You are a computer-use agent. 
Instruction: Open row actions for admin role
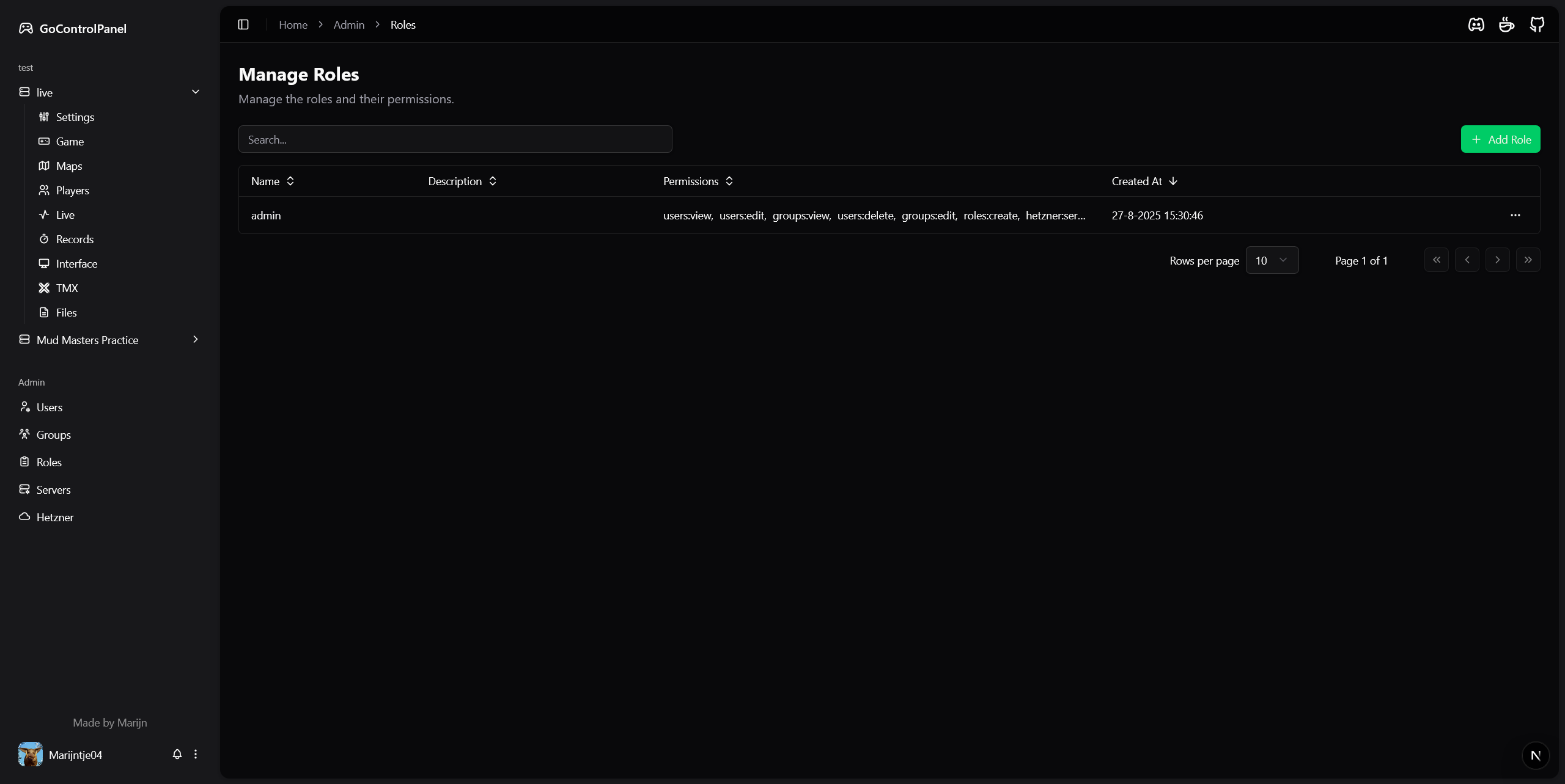1515,215
